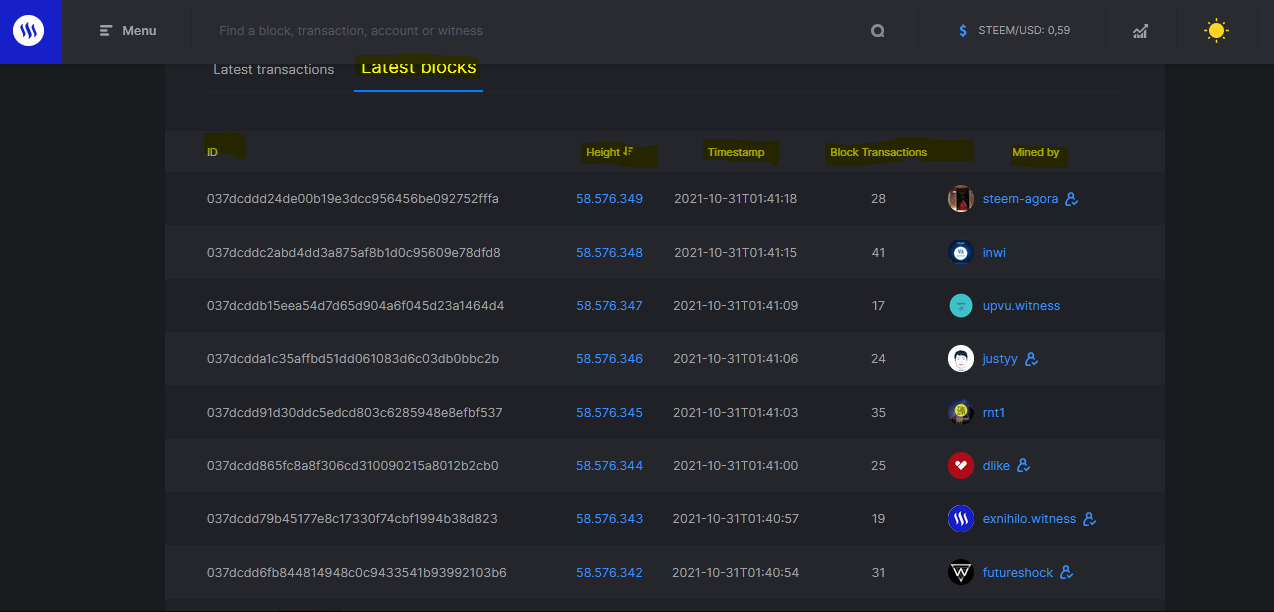Image resolution: width=1274 pixels, height=612 pixels.
Task: Open upvu.witness profile link
Action: 1021,306
